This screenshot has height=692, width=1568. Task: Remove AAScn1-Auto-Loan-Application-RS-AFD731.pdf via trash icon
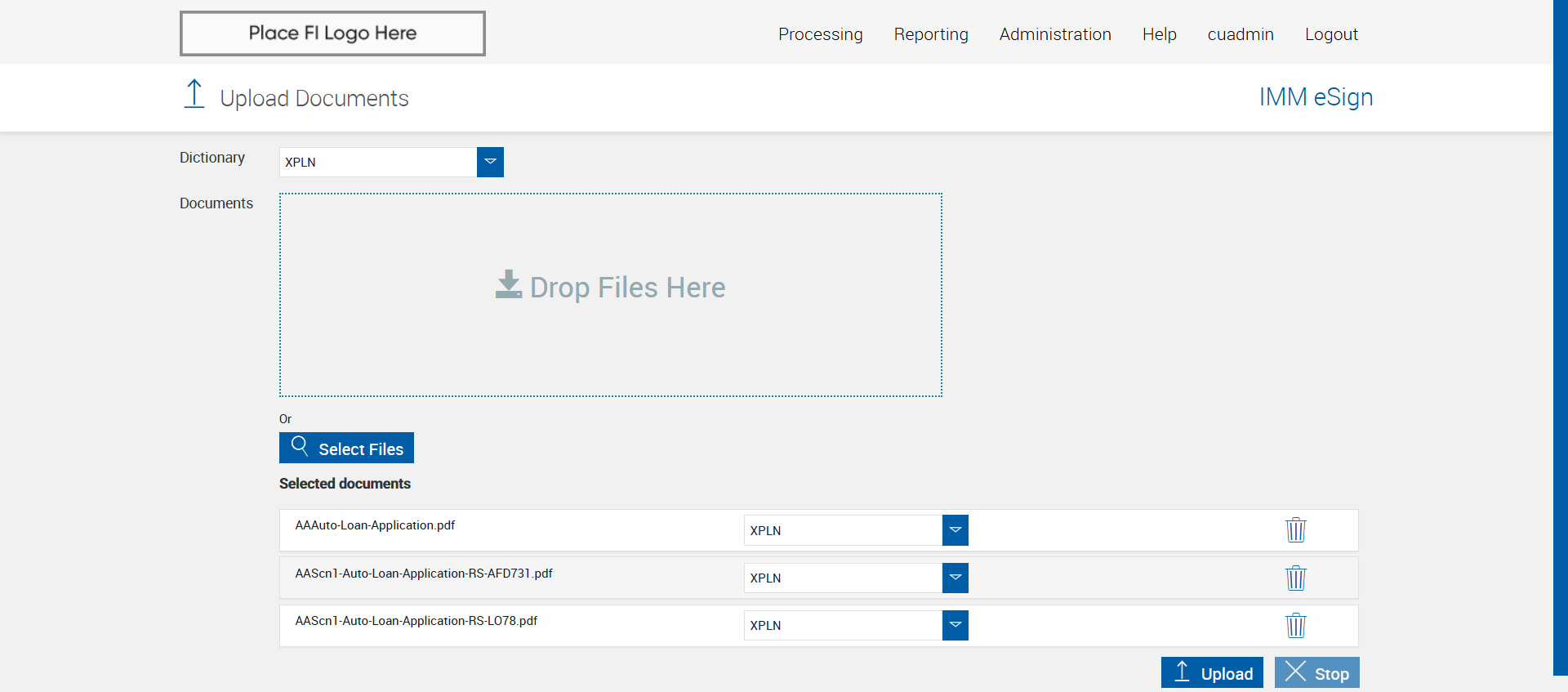[x=1295, y=578]
